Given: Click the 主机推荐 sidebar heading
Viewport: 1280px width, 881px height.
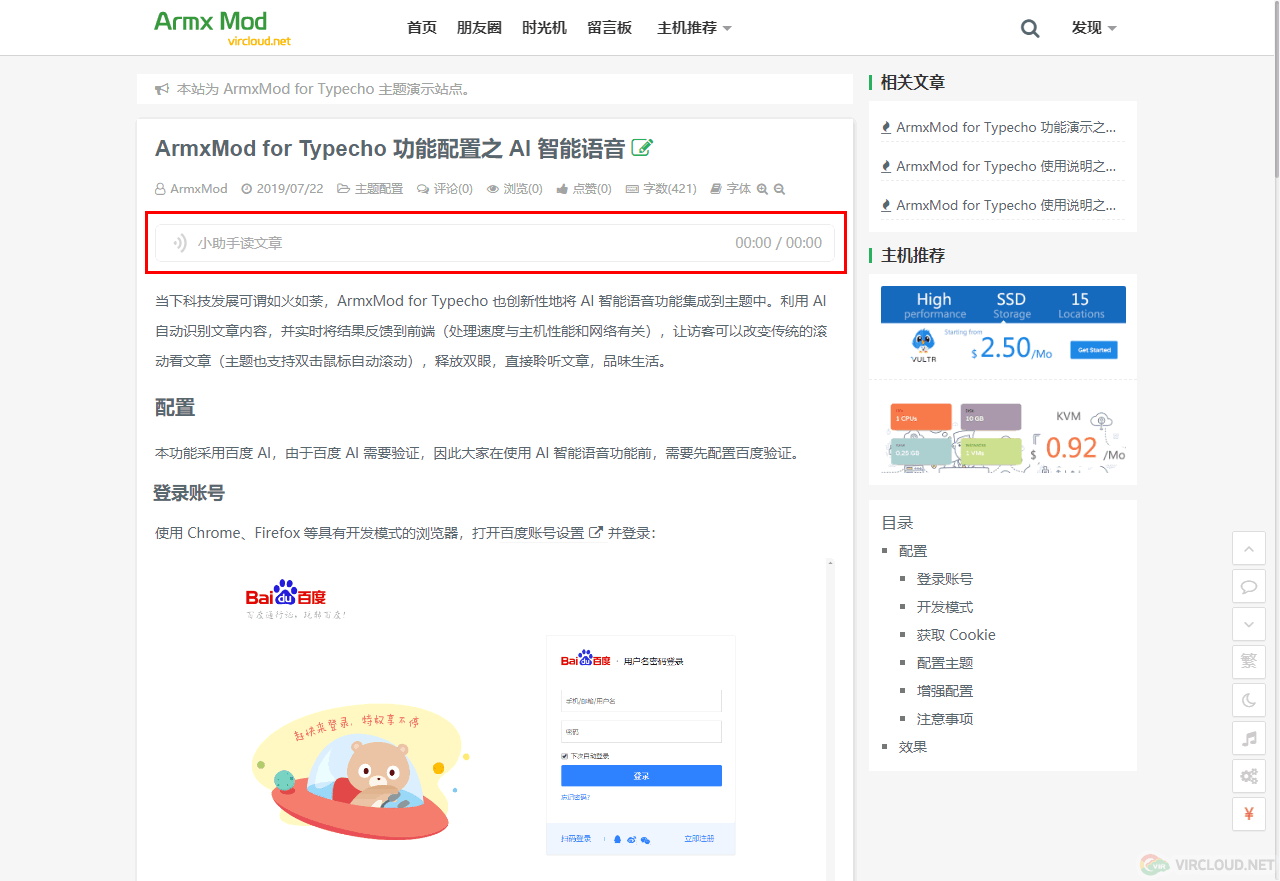Looking at the screenshot, I should click(x=913, y=256).
